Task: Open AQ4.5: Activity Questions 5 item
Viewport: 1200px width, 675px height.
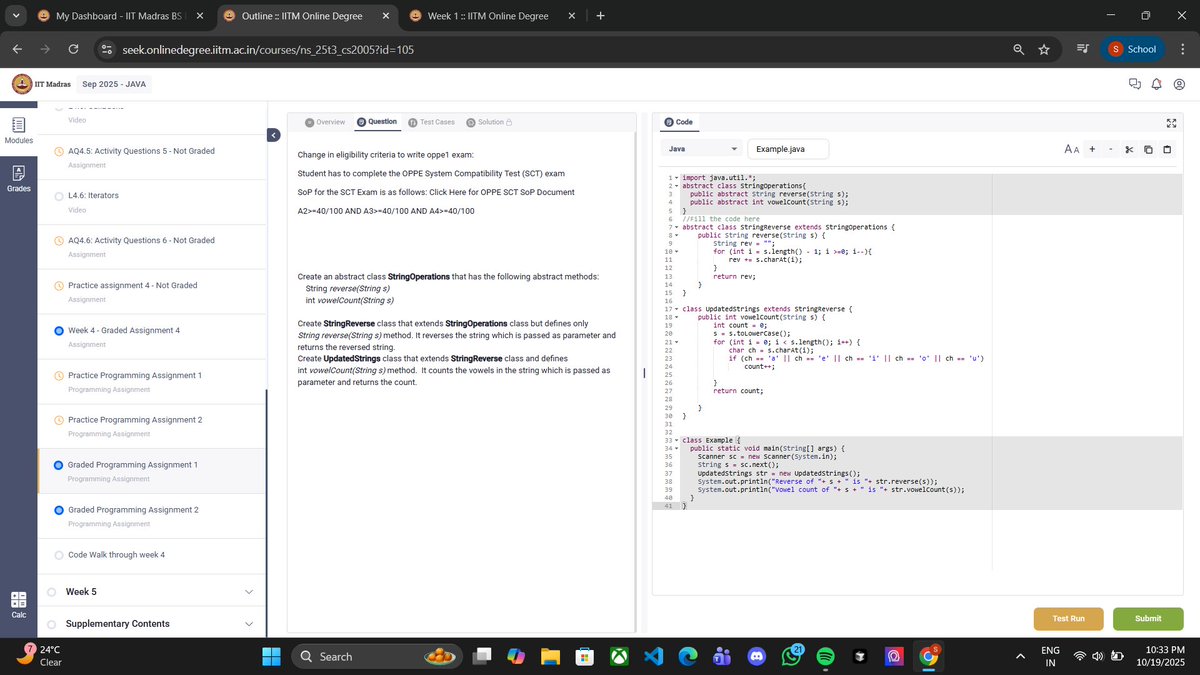Action: tap(153, 156)
